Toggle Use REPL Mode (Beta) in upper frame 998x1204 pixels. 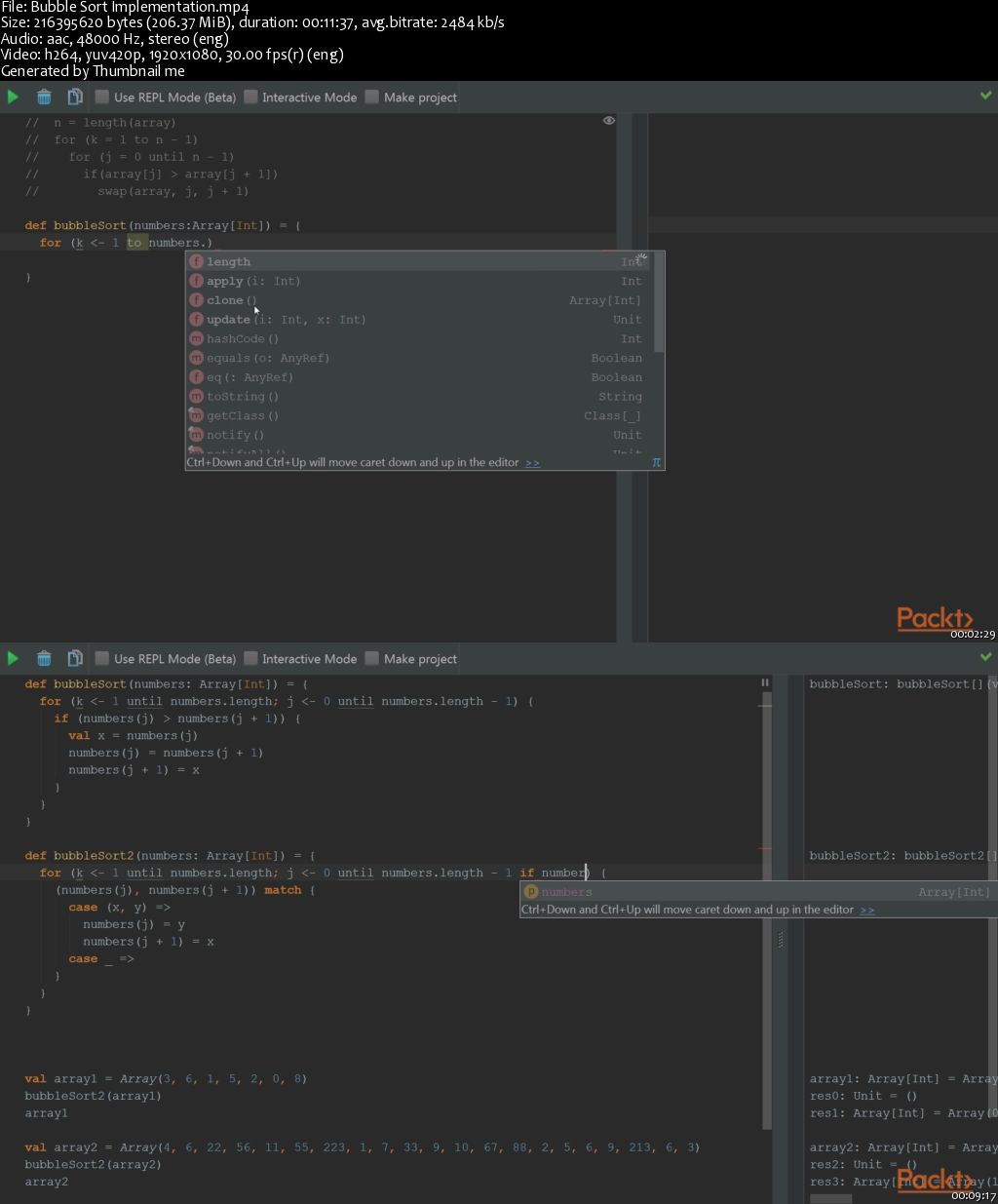point(165,97)
